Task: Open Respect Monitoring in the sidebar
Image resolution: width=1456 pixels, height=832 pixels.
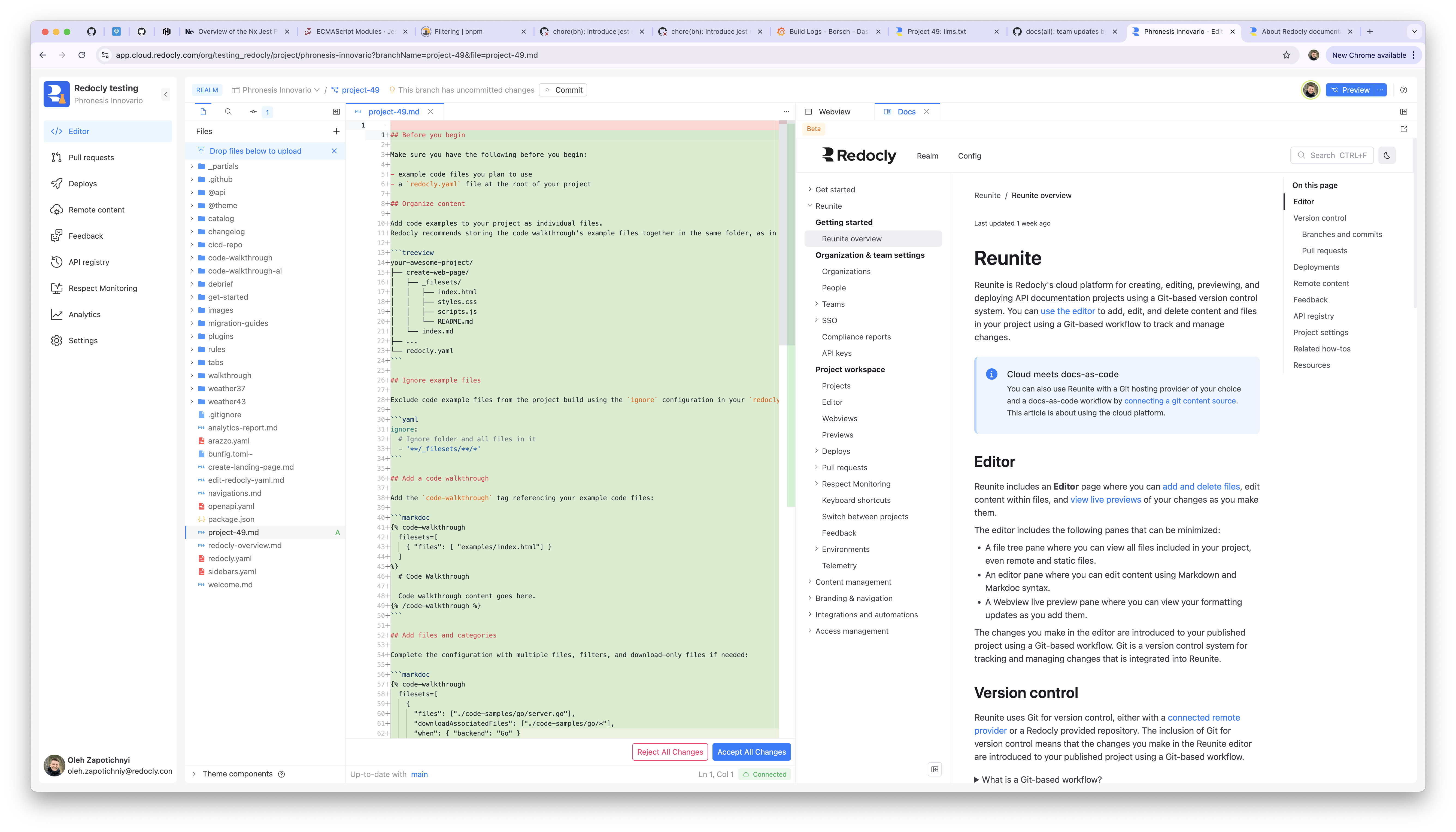Action: (107, 289)
